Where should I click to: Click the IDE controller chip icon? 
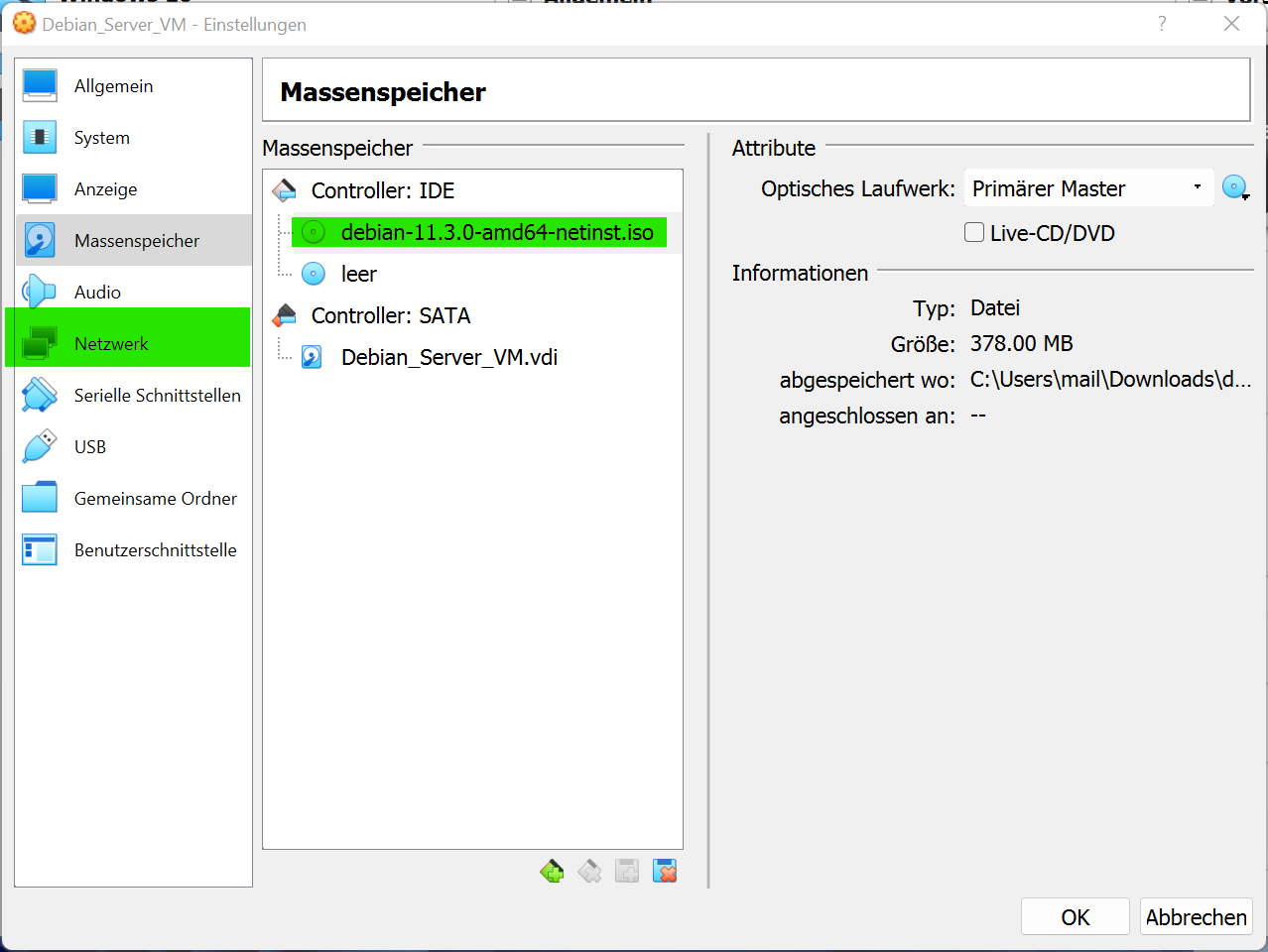[x=285, y=189]
